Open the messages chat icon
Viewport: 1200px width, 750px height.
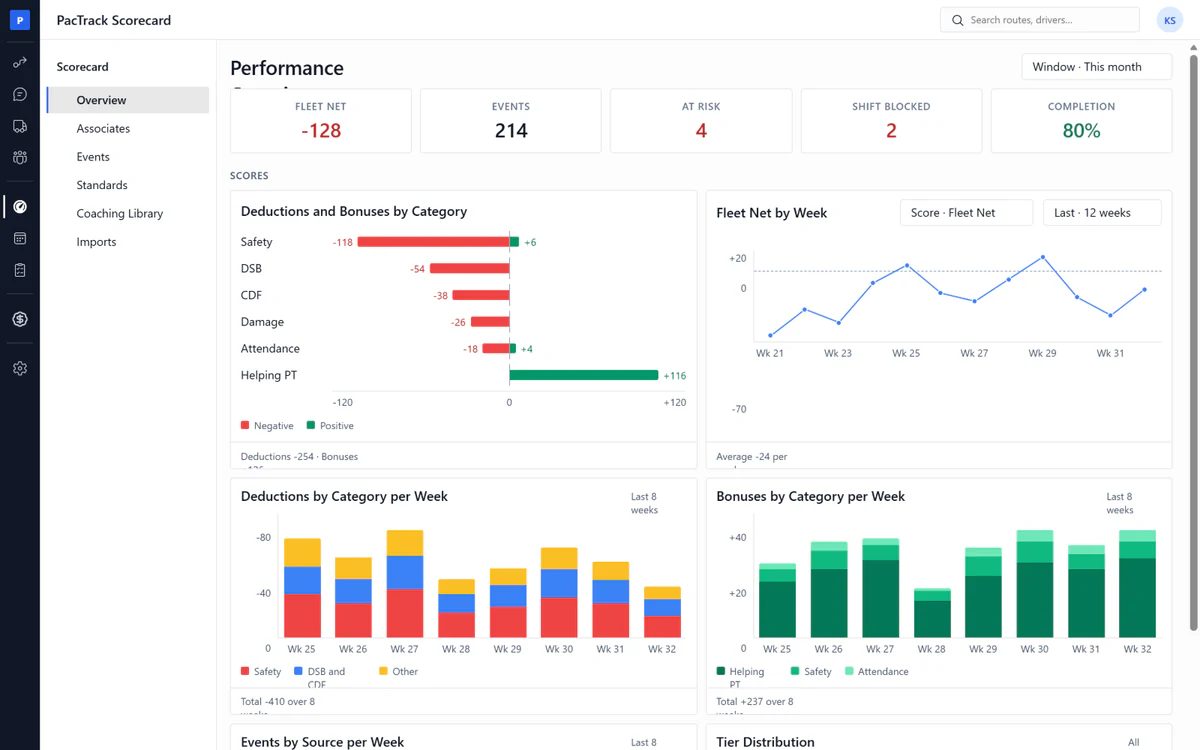pos(20,95)
